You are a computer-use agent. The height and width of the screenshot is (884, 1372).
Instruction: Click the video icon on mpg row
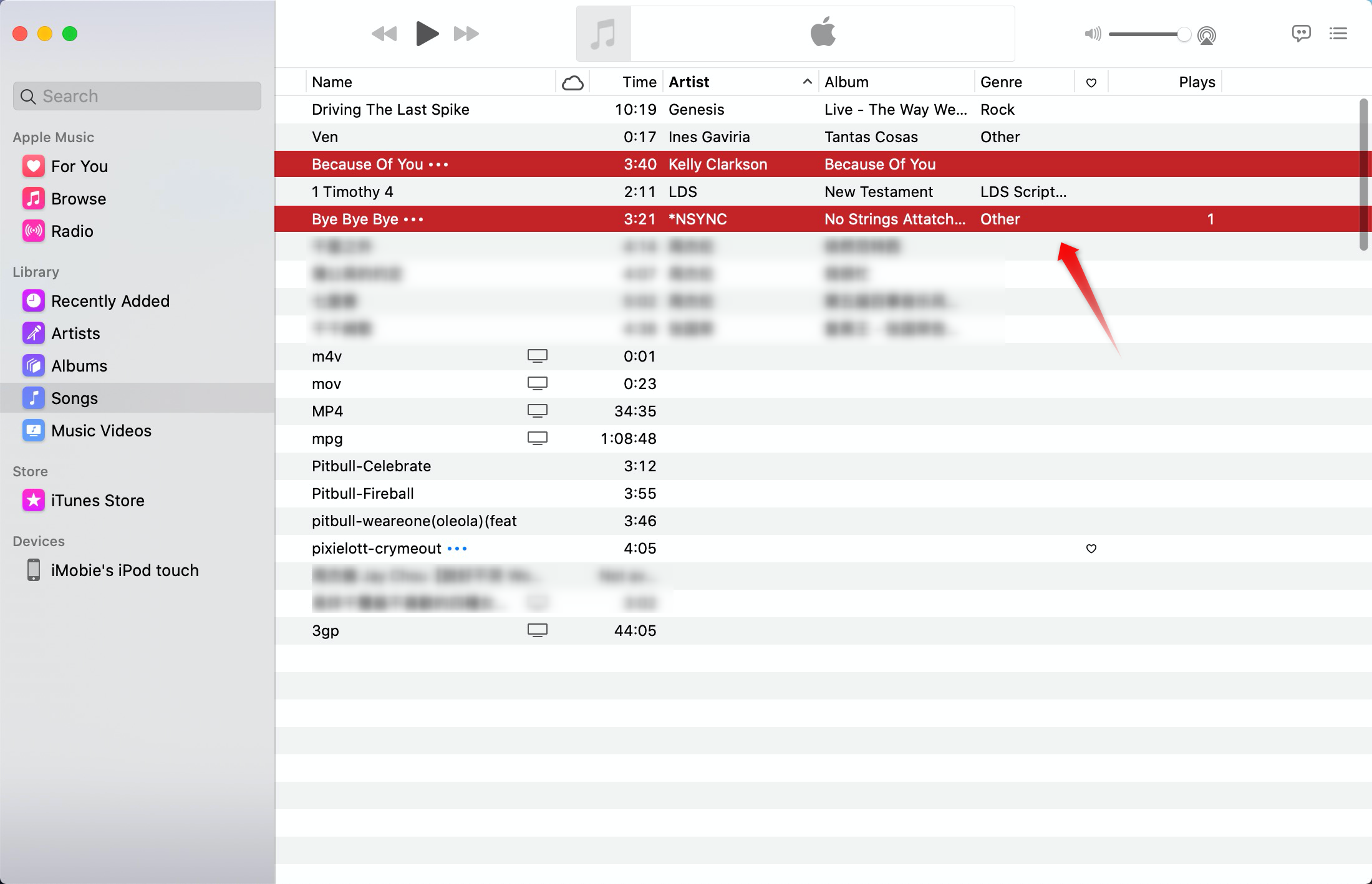[538, 438]
